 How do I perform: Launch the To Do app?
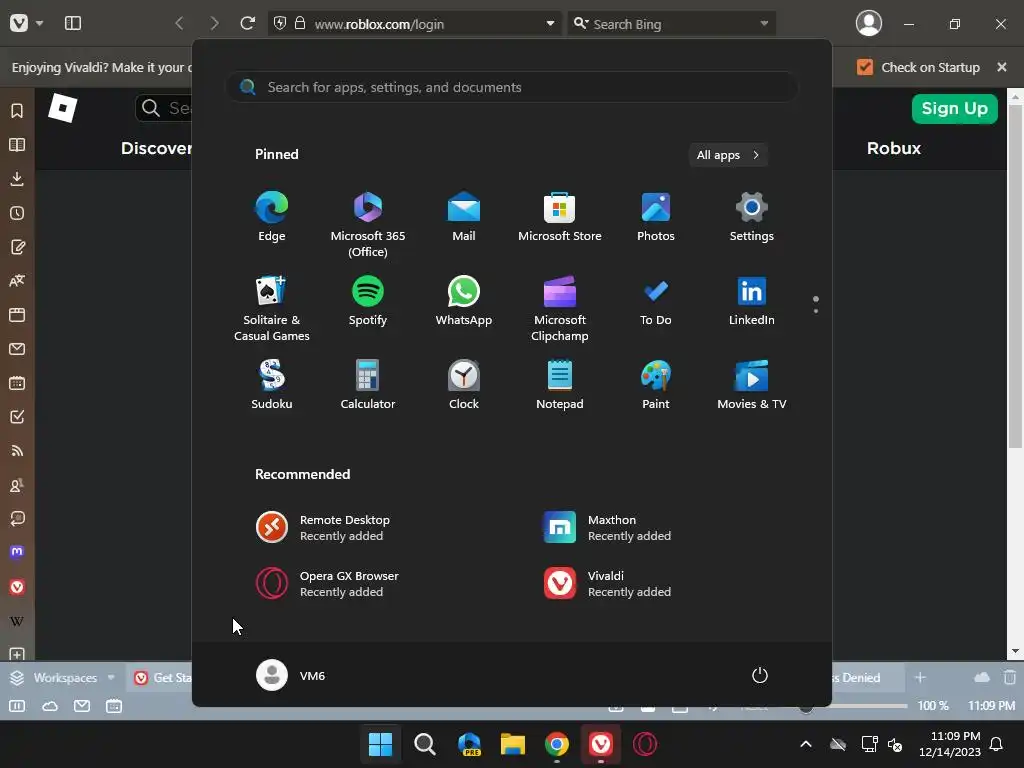(656, 301)
